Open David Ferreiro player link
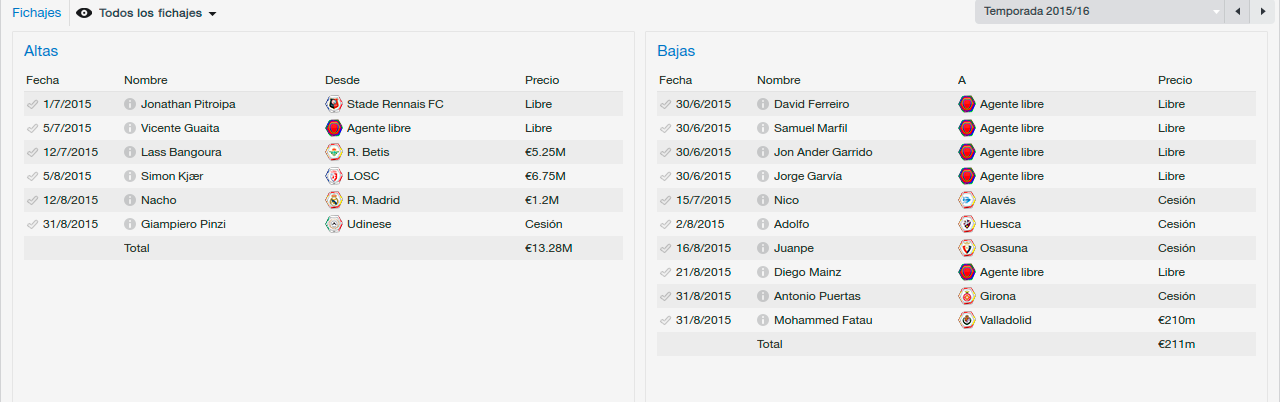 [x=815, y=104]
